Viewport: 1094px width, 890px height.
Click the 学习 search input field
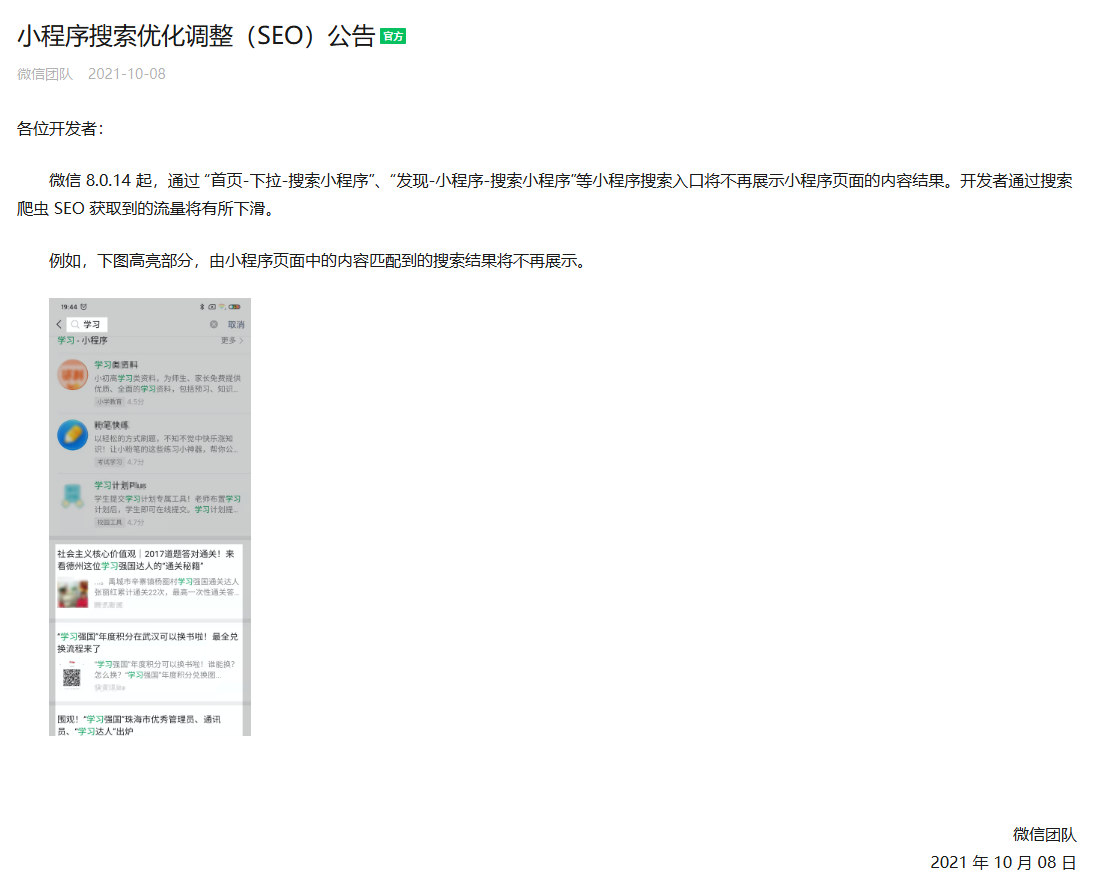(87, 324)
